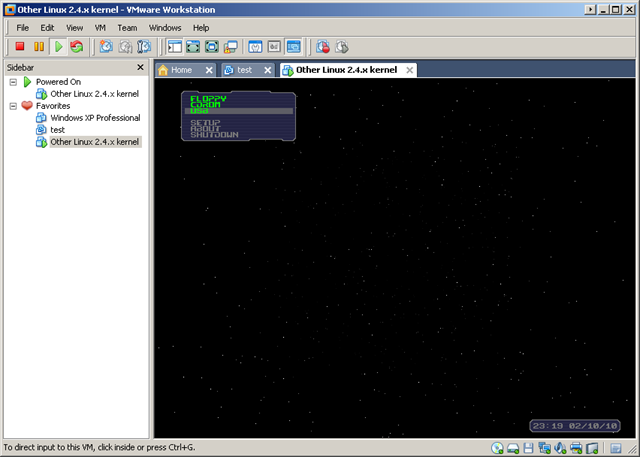
Task: Collapse the Powered On tree group
Action: 12,81
